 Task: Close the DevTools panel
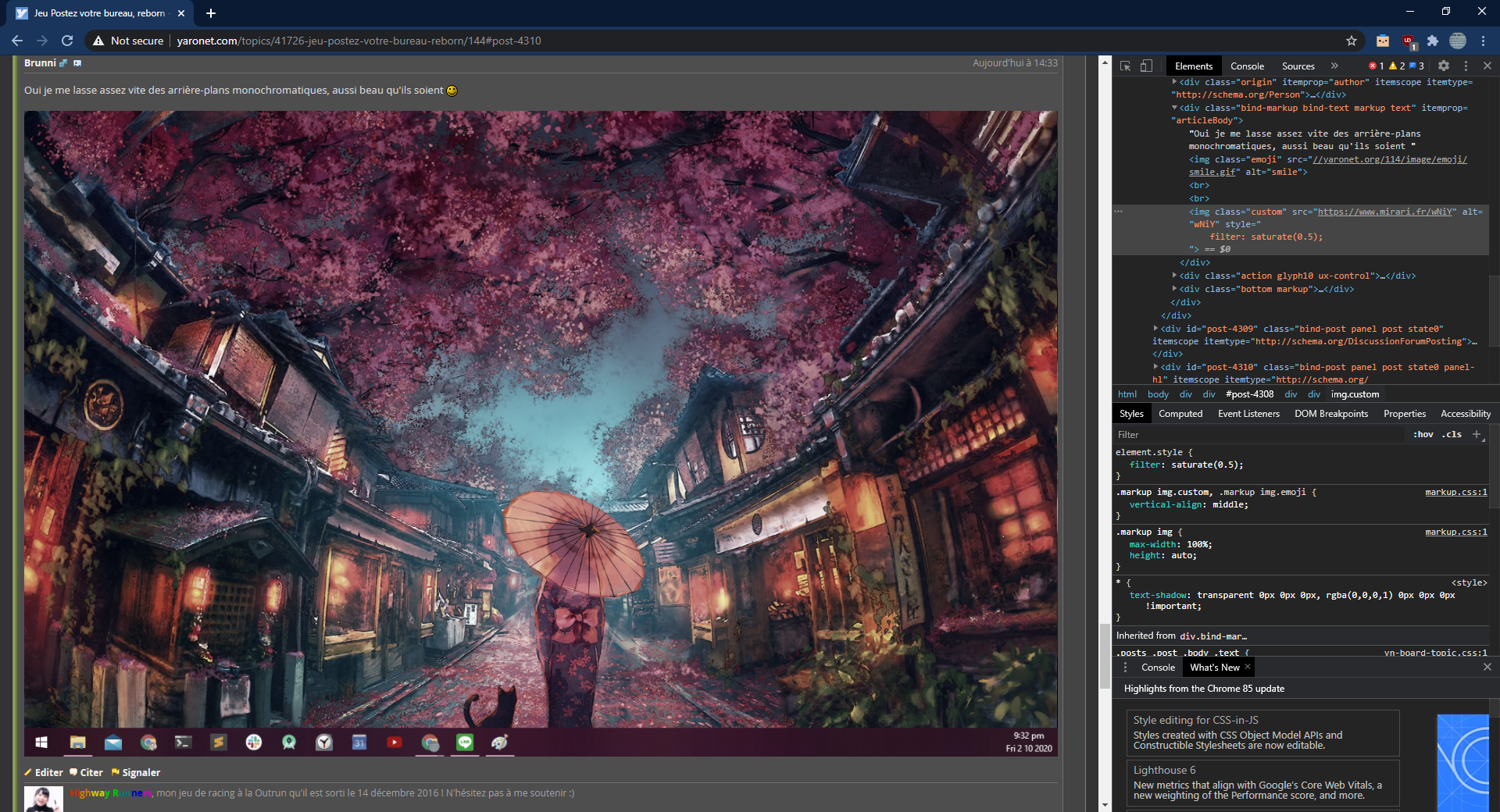click(x=1487, y=66)
